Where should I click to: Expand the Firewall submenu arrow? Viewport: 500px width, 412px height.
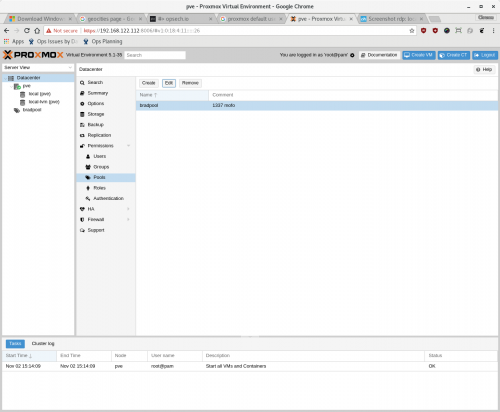[128, 219]
